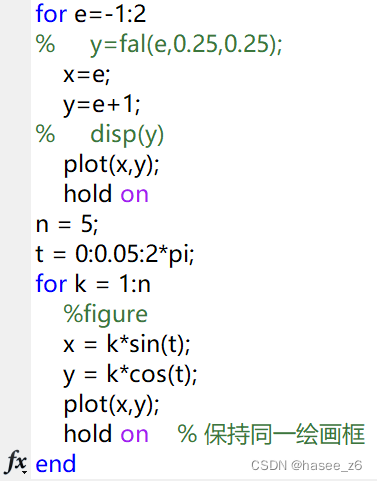The image size is (377, 481).
Task: Click the 'plot(x,y);' line below 'y = k*cos(t);'
Action: click(x=112, y=405)
